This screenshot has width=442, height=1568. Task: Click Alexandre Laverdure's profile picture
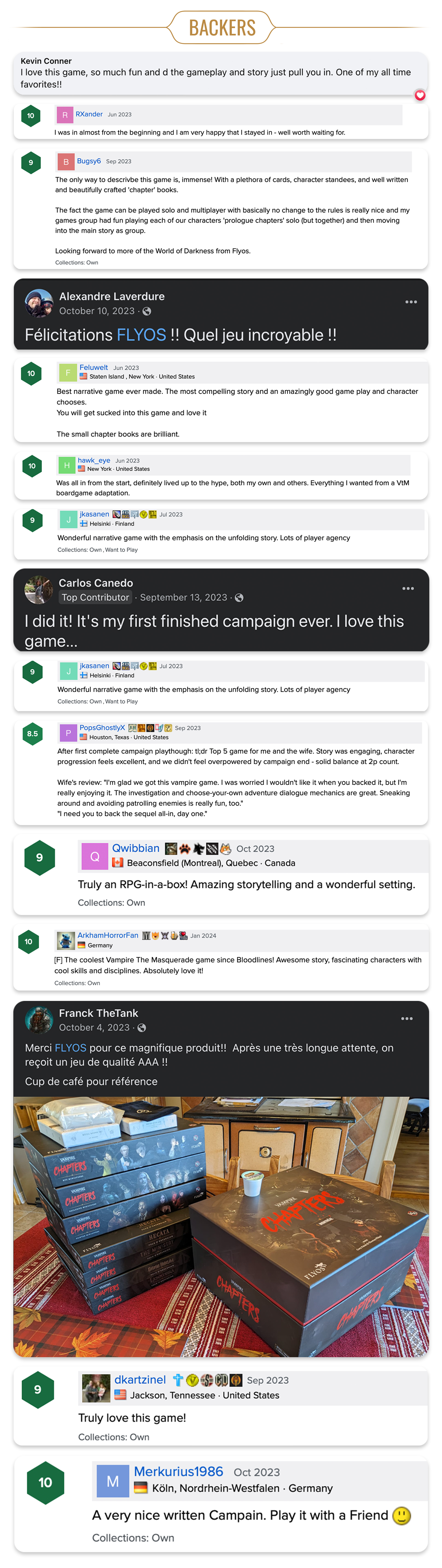click(x=39, y=303)
